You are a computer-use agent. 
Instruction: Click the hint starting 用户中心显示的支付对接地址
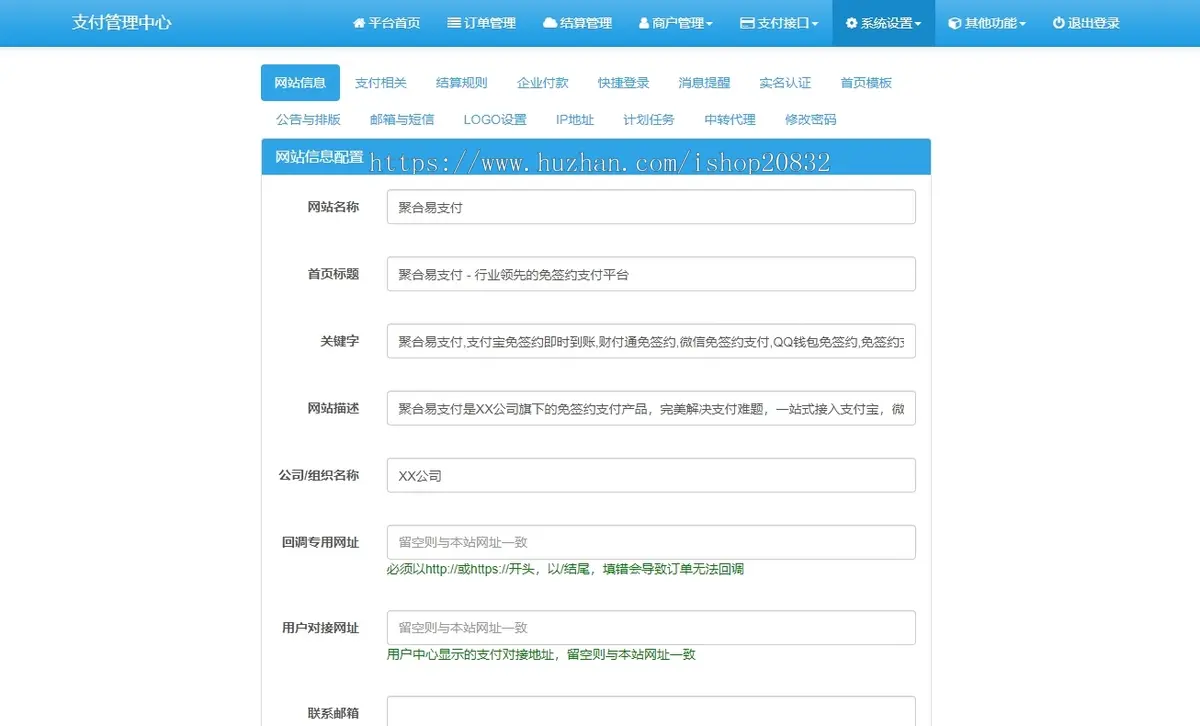pyautogui.click(x=541, y=655)
